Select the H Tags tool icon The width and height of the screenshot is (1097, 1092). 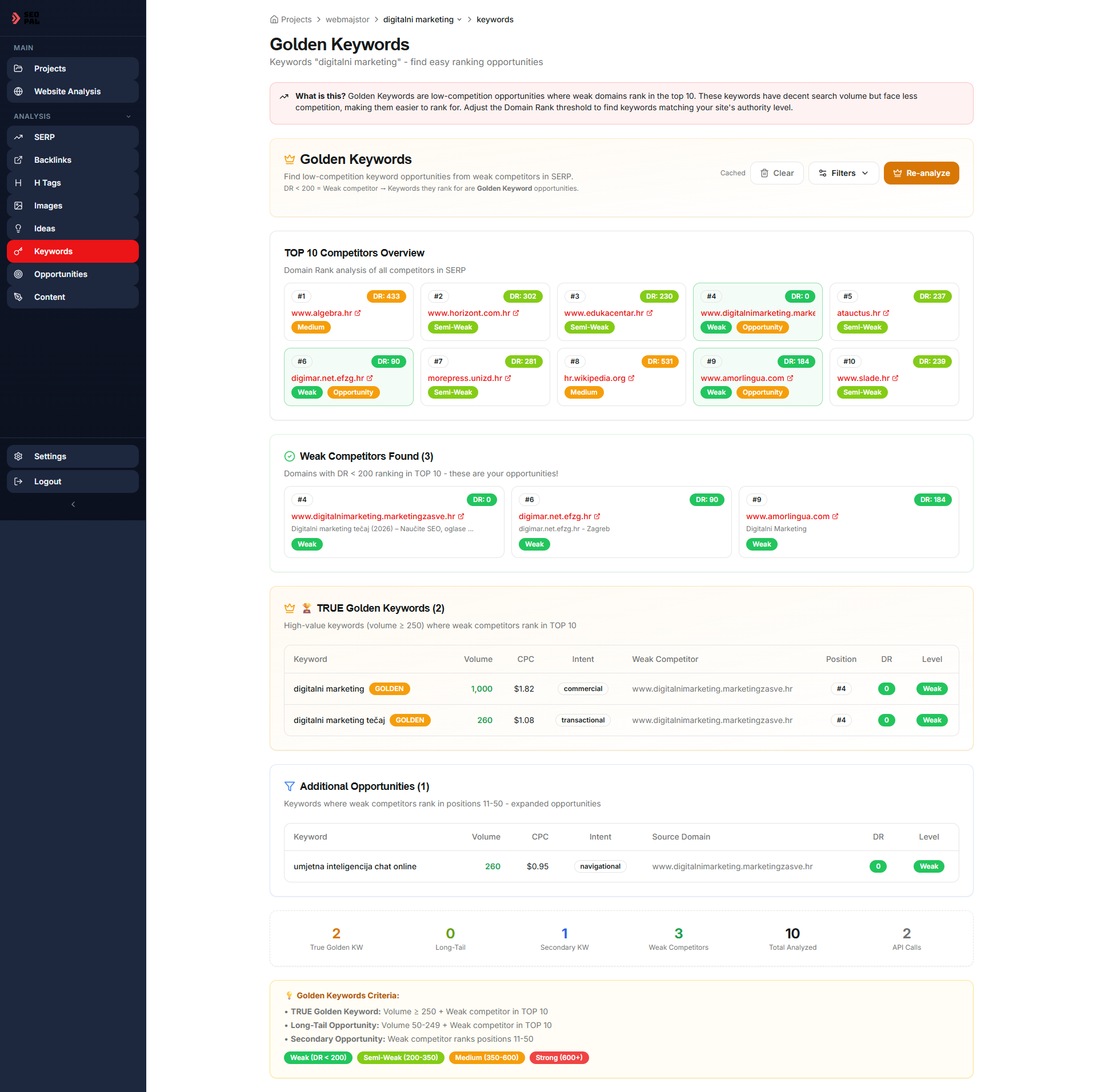coord(19,183)
